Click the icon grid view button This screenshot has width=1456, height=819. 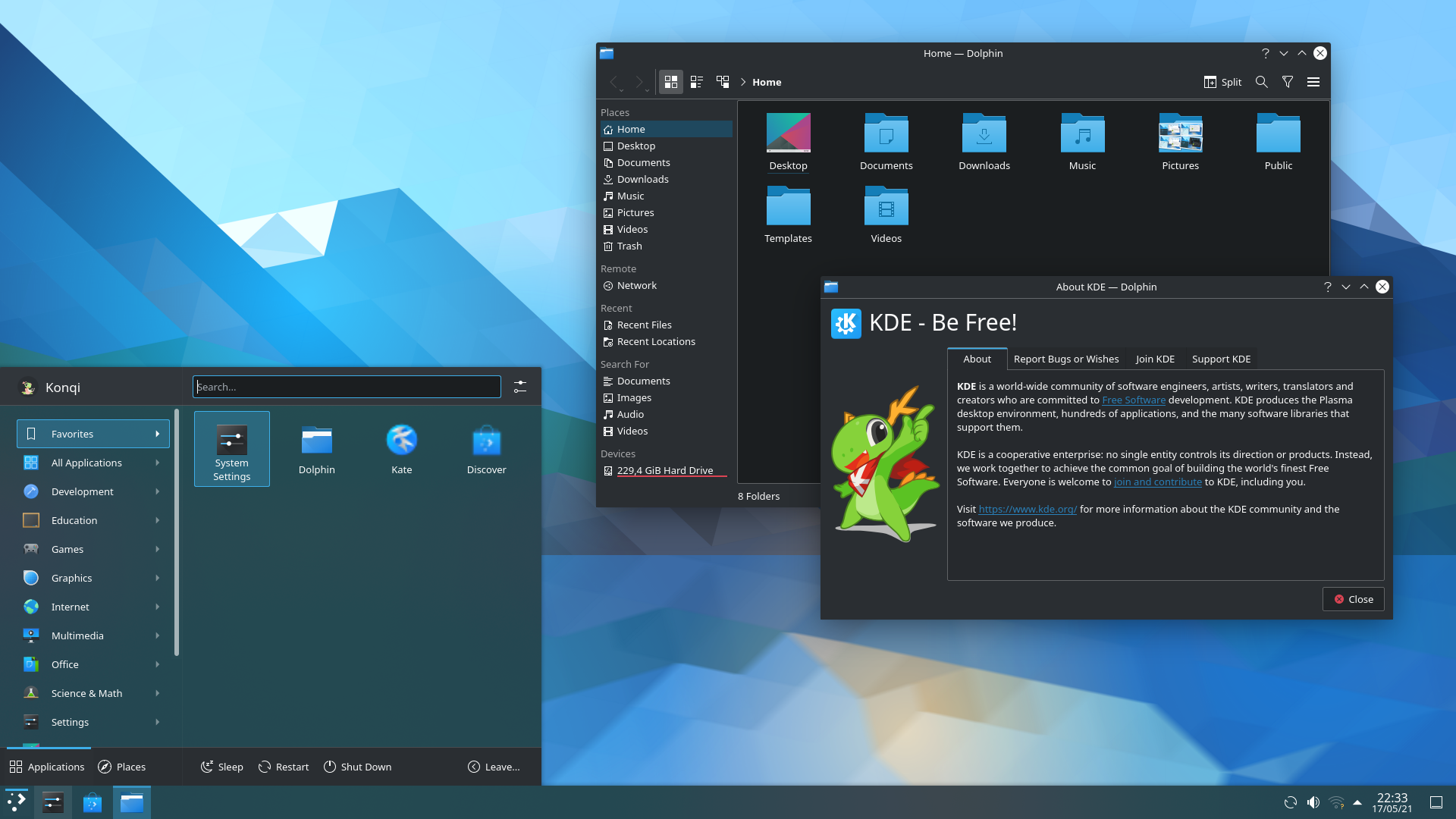[670, 82]
